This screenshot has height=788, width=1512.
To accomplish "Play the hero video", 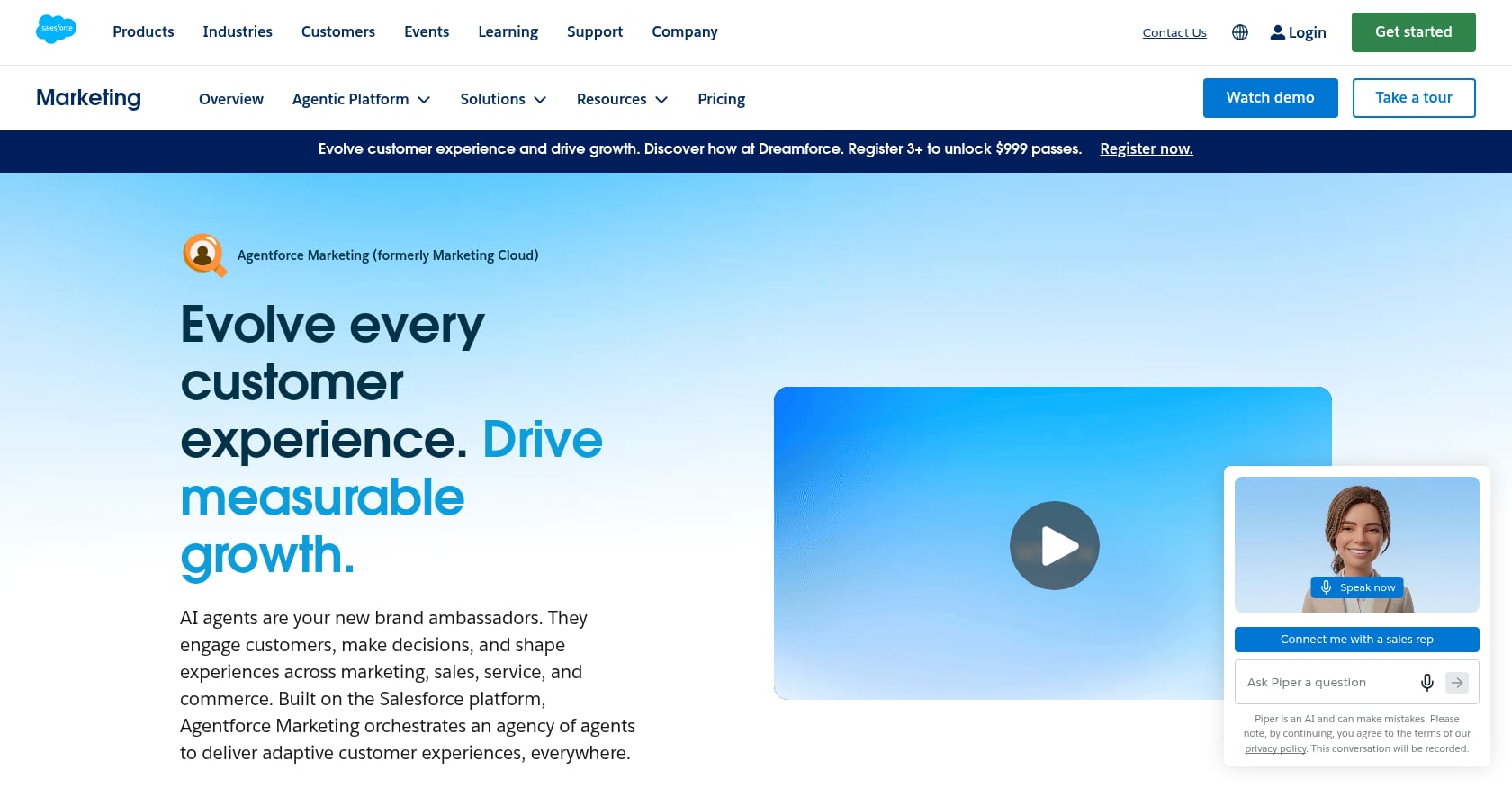I will (x=1055, y=545).
